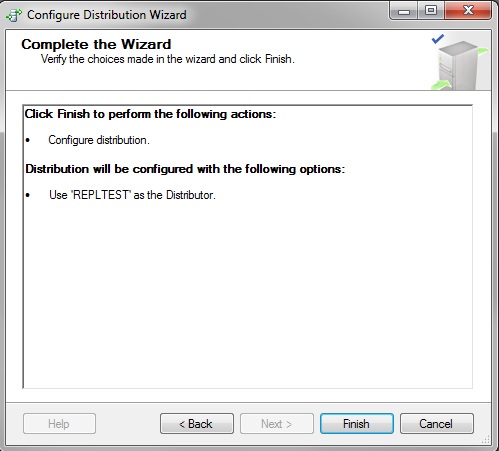Viewport: 499px width, 451px height.
Task: Close the wizard with the red X
Action: (x=468, y=11)
